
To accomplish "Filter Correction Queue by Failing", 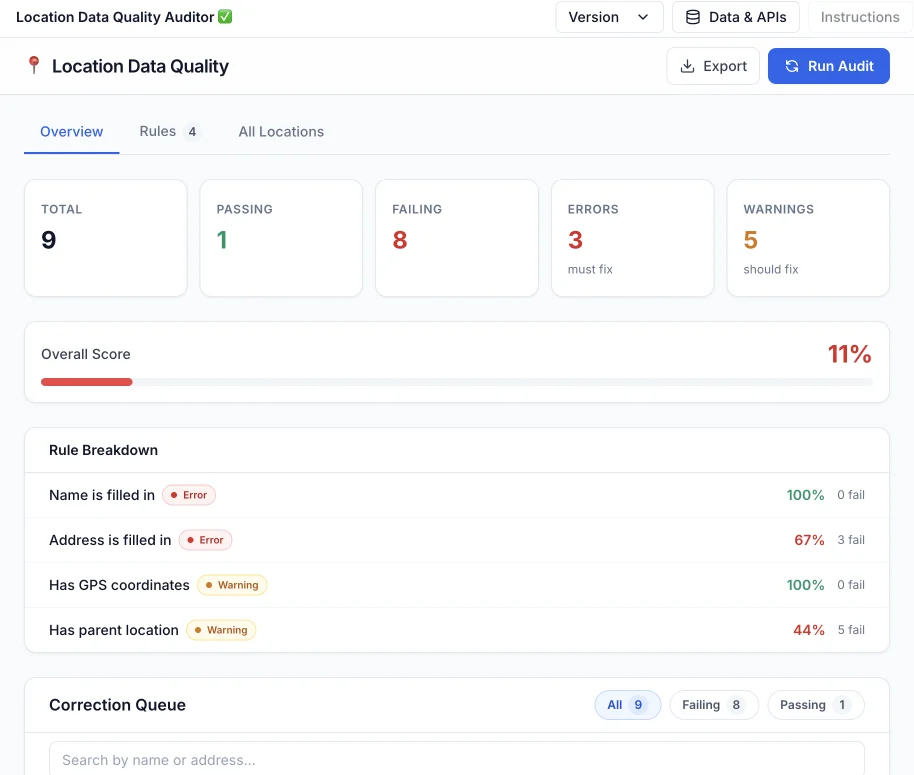I will tap(713, 705).
